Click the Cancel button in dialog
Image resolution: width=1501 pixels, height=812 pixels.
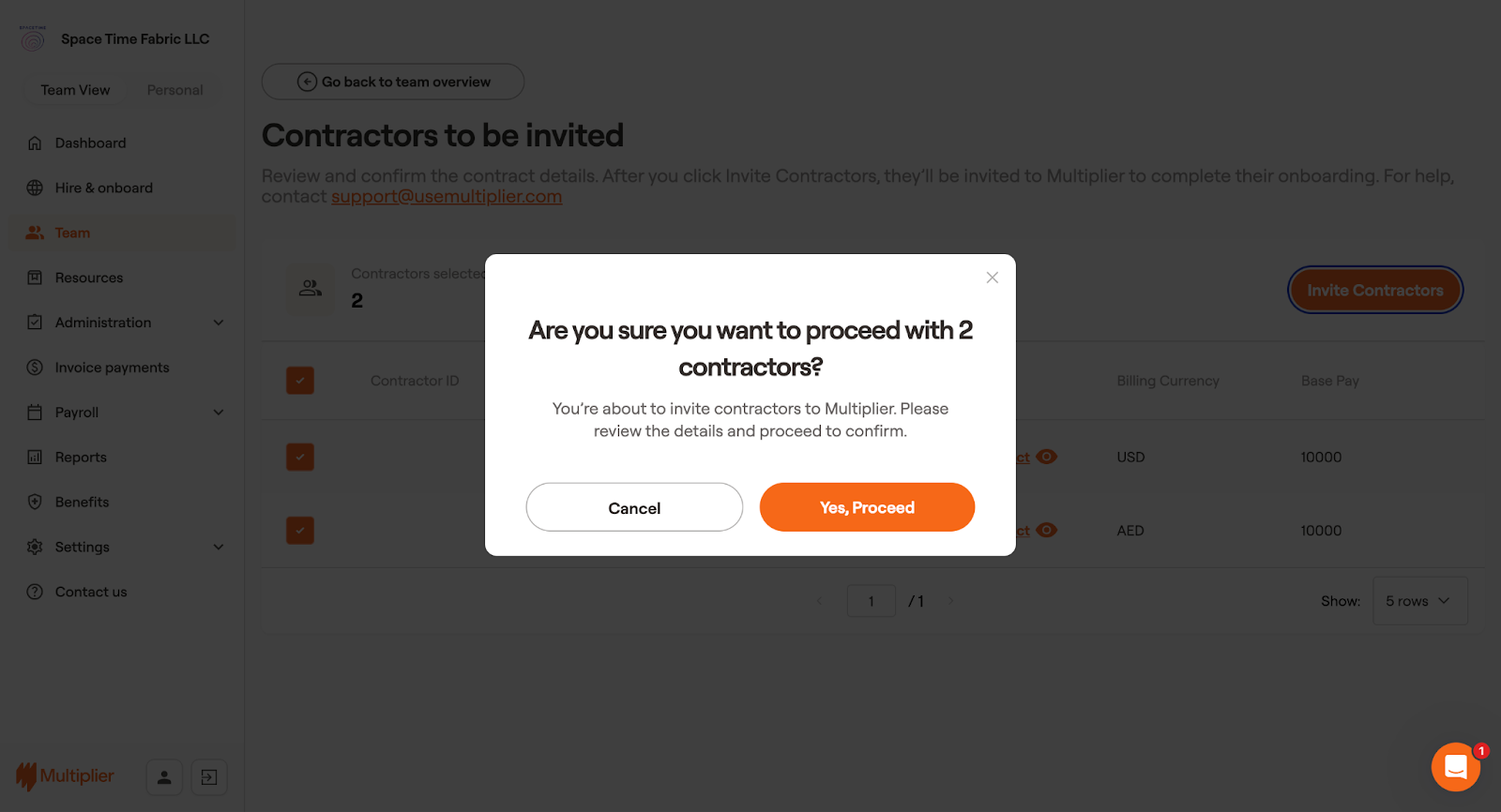(x=634, y=507)
